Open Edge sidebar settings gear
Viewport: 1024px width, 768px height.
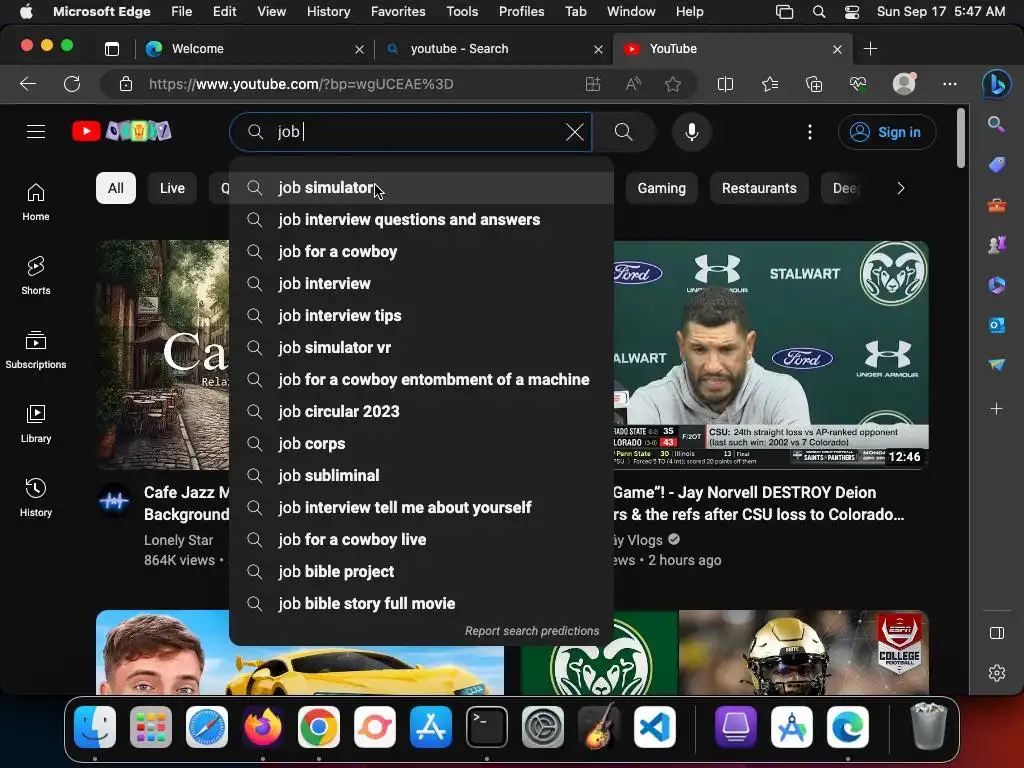pos(997,673)
